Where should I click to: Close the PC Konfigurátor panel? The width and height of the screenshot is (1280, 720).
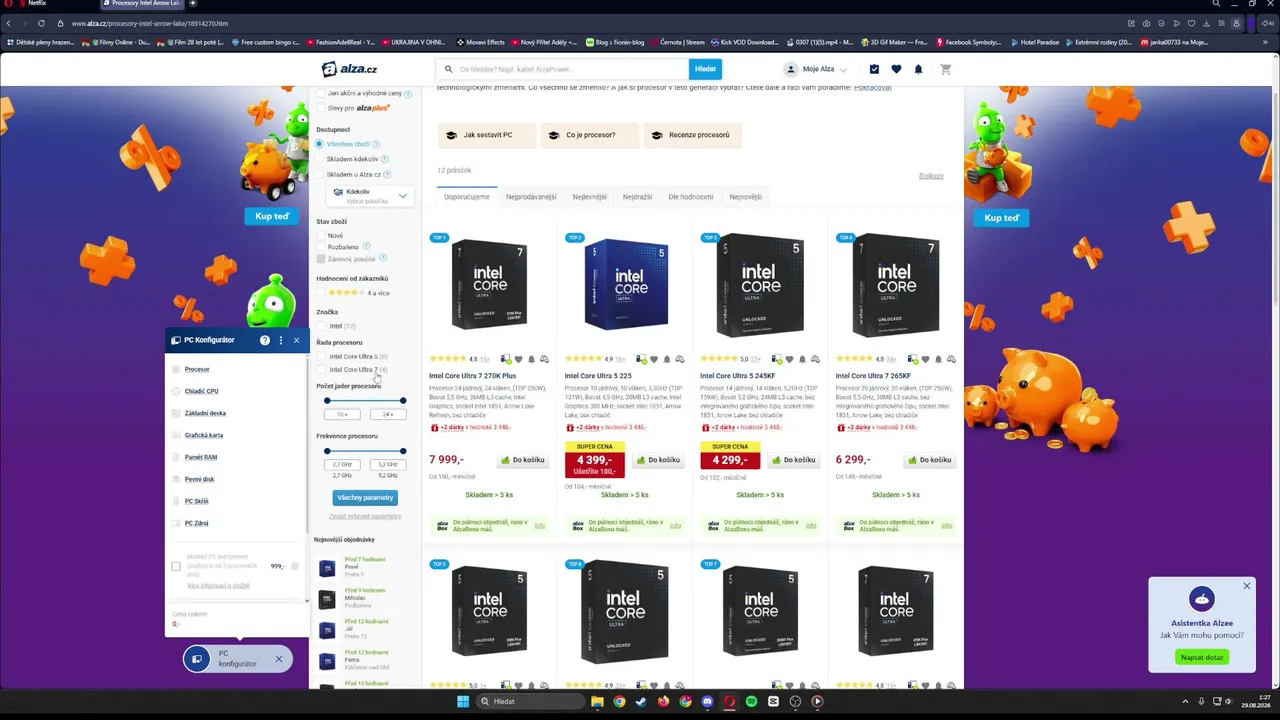296,340
